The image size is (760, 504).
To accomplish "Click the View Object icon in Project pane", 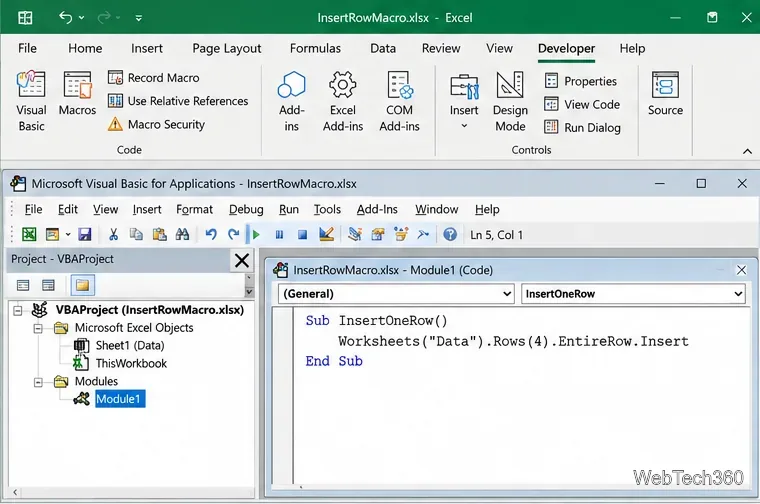I will [48, 285].
